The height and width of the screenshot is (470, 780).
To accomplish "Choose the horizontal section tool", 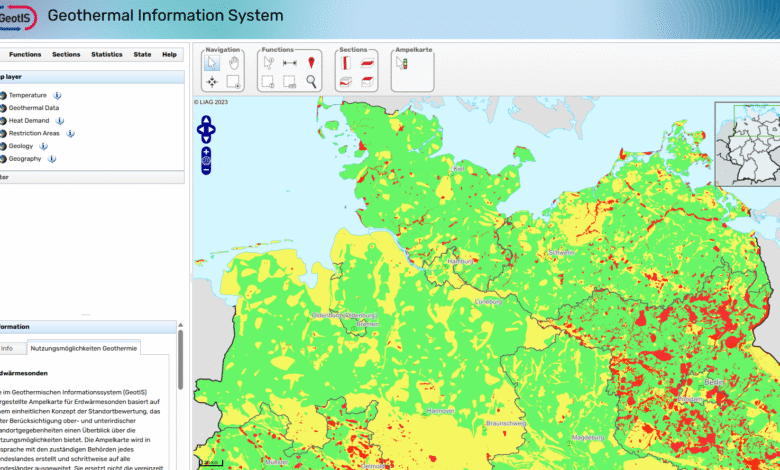I will (368, 63).
